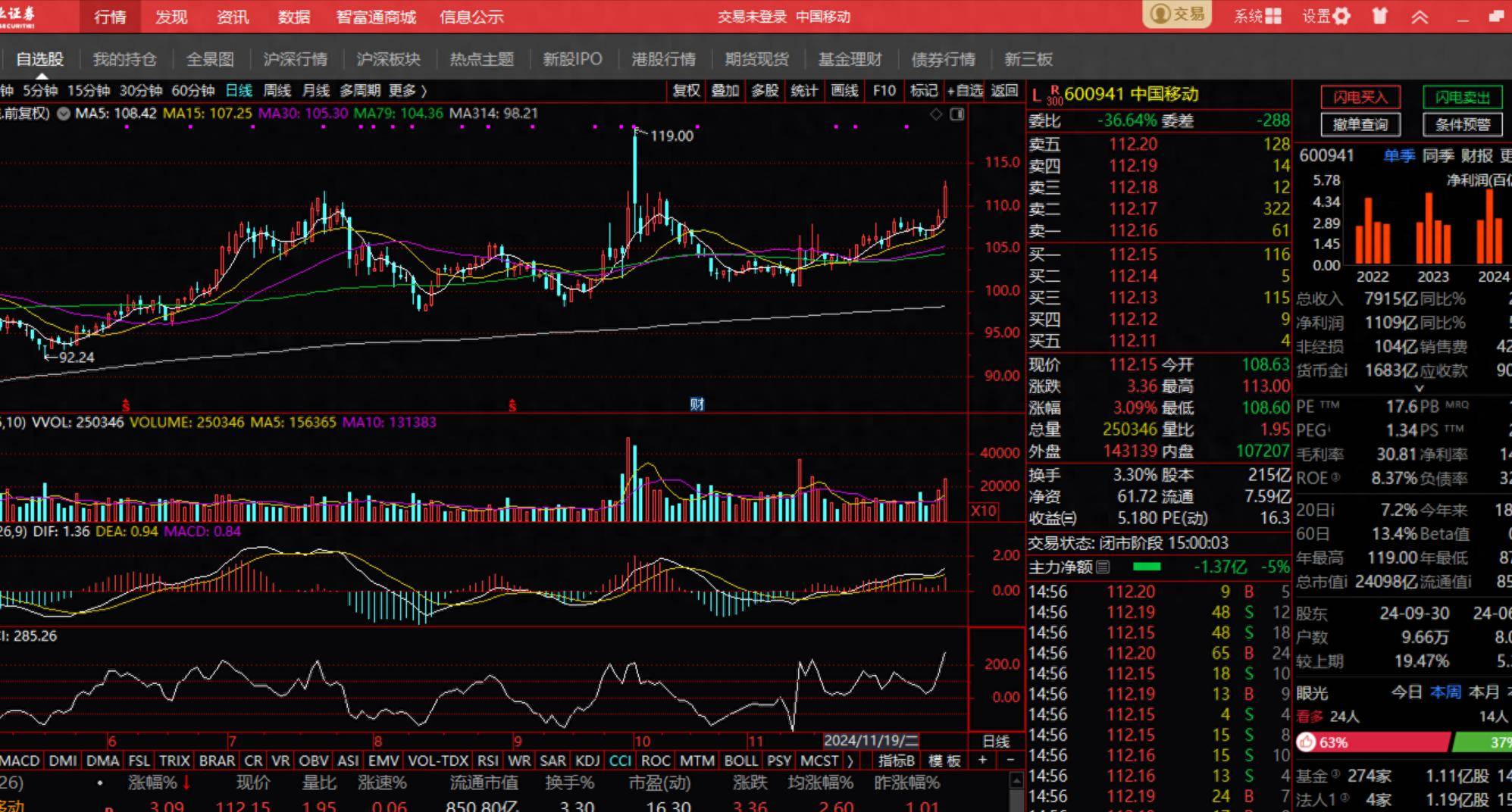
Task: Sort by 涨幅% column with down arrow
Action: pyautogui.click(x=159, y=782)
